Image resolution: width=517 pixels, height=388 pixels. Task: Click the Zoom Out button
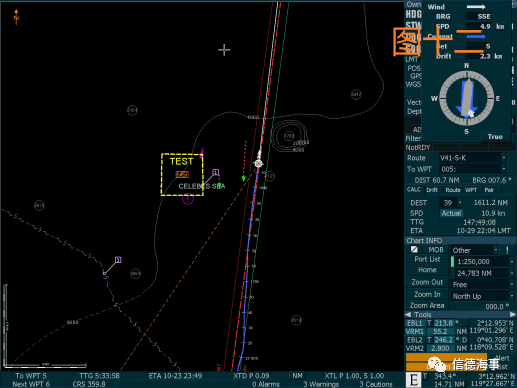pyautogui.click(x=427, y=282)
